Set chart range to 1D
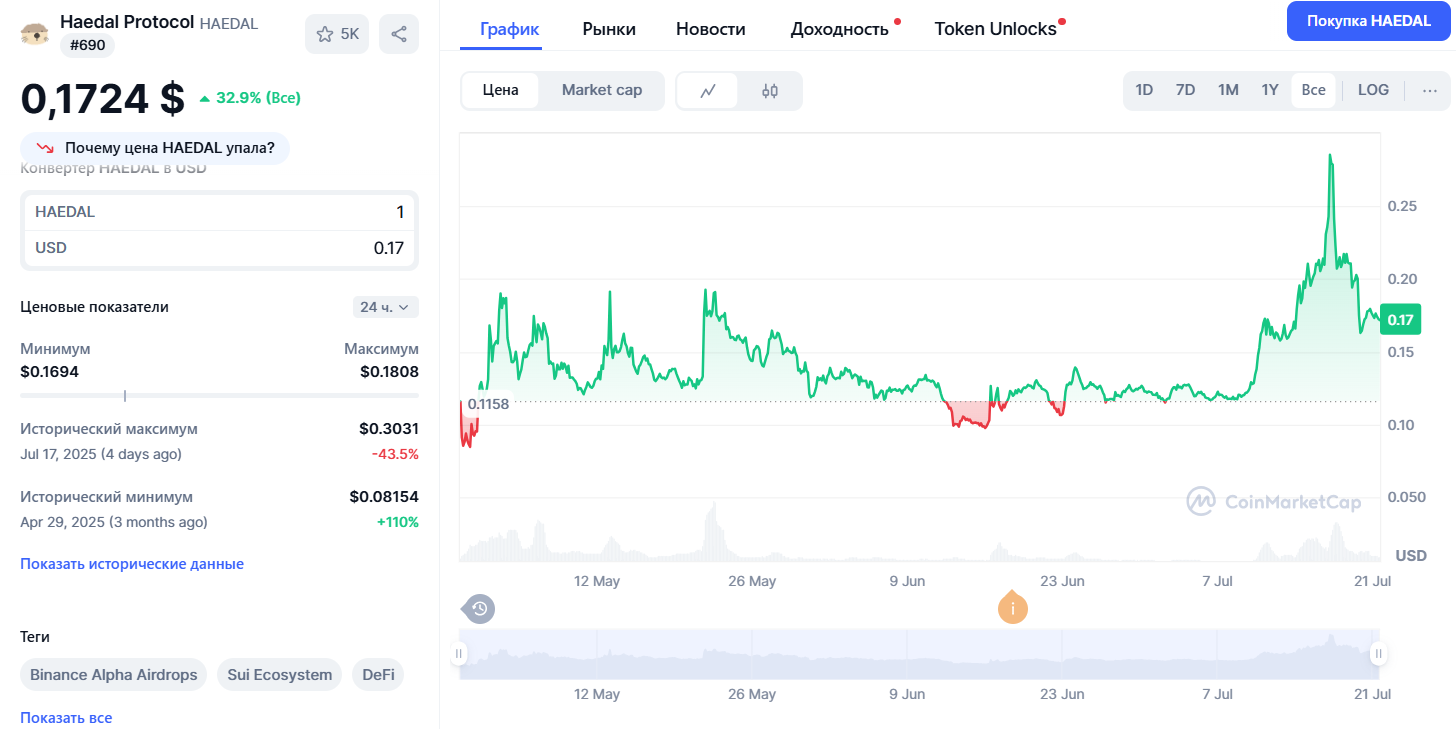1456x729 pixels. [1144, 90]
